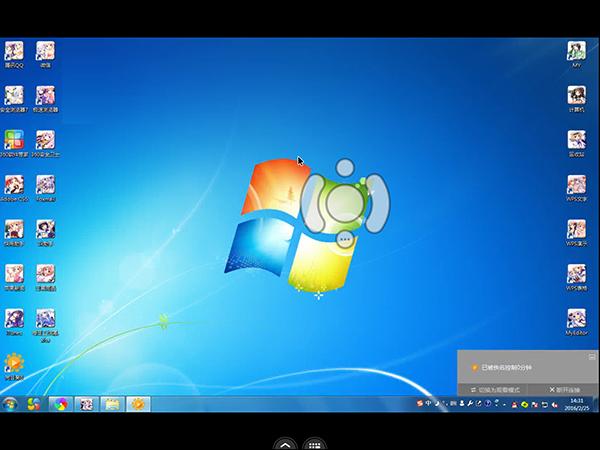600x450 pixels.
Task: Expand the up-chevron button at bottom of viewer
Action: [285, 444]
